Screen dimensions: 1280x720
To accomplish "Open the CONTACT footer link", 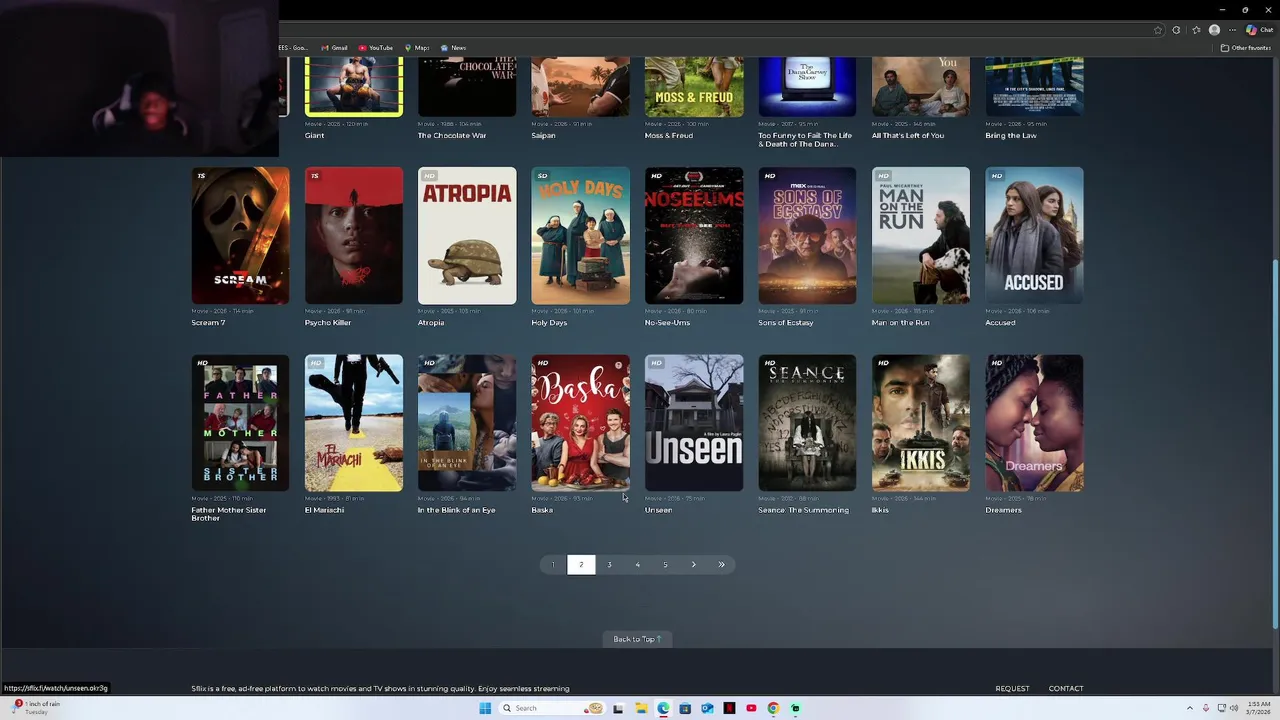I will click(1066, 688).
